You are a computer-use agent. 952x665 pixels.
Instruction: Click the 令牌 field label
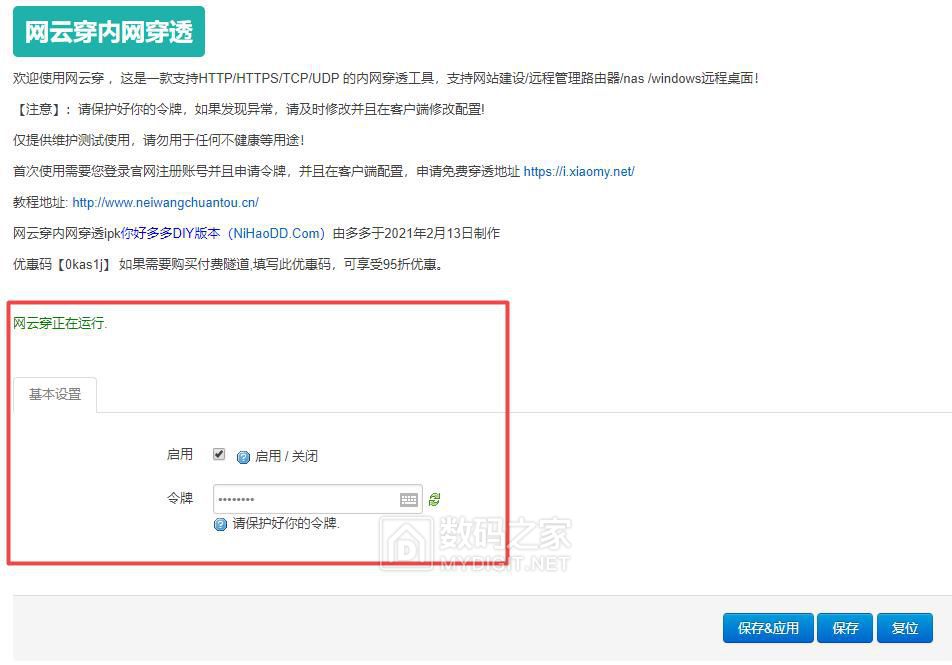pos(180,498)
